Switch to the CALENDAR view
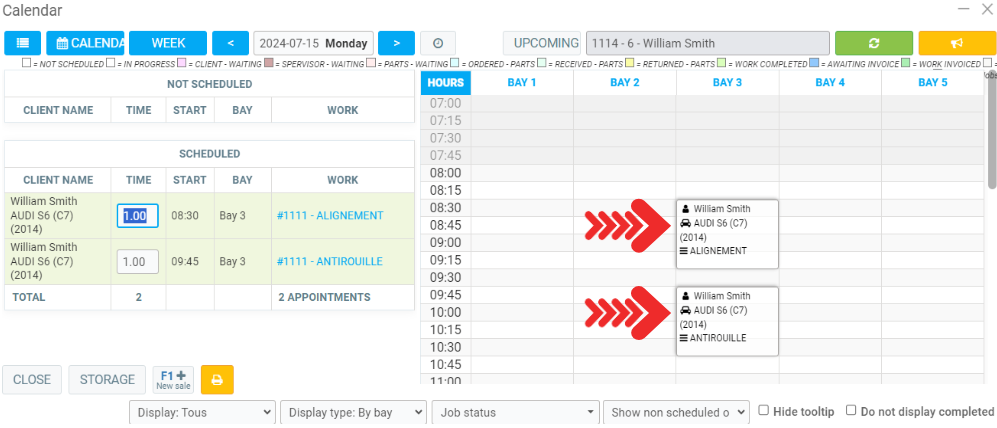The image size is (997, 428). coord(85,44)
